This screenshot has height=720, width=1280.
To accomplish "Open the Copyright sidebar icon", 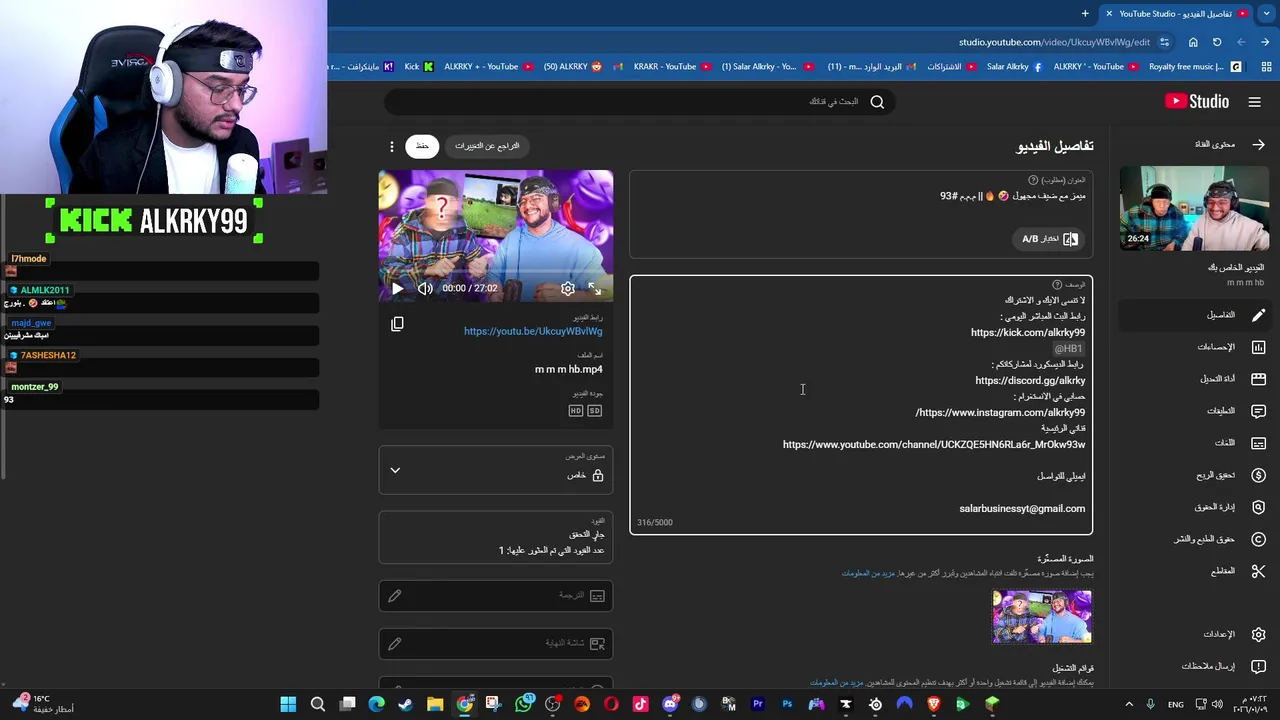I will click(1258, 539).
